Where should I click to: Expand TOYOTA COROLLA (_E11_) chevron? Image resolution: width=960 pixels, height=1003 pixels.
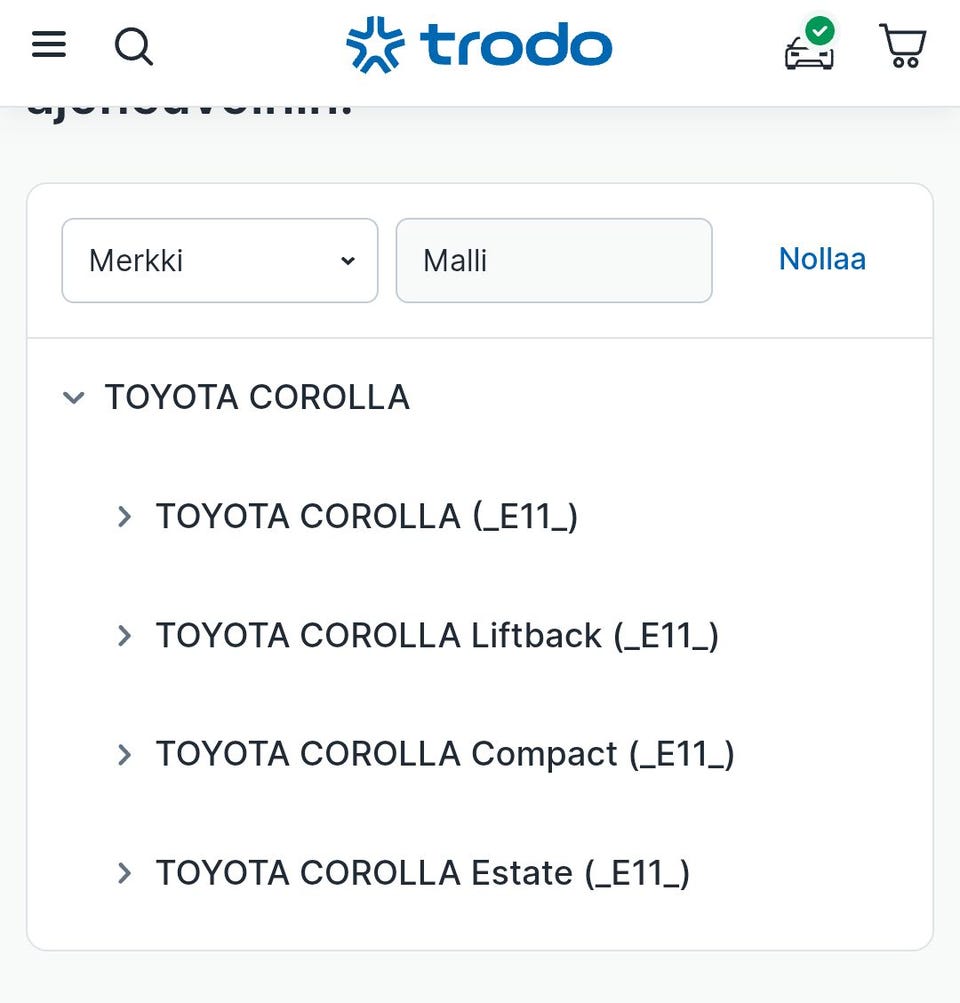coord(124,517)
